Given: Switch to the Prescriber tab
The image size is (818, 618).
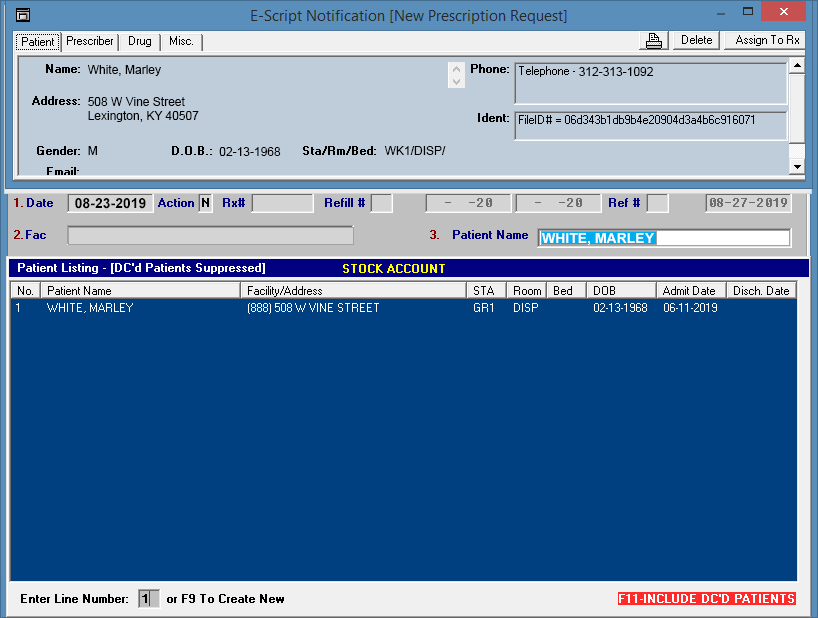Looking at the screenshot, I should (x=90, y=41).
